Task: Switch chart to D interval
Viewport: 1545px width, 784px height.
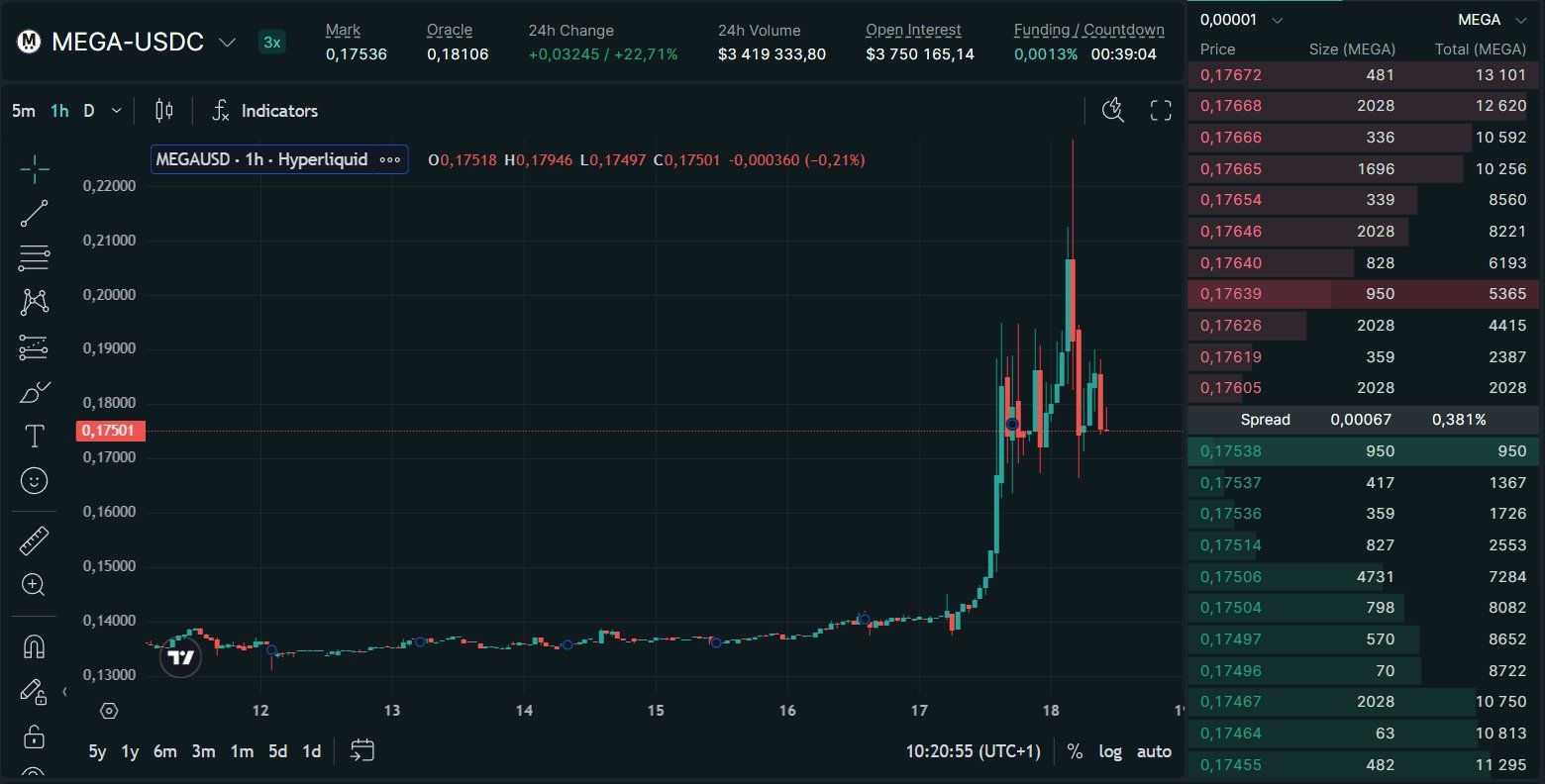Action: point(89,111)
